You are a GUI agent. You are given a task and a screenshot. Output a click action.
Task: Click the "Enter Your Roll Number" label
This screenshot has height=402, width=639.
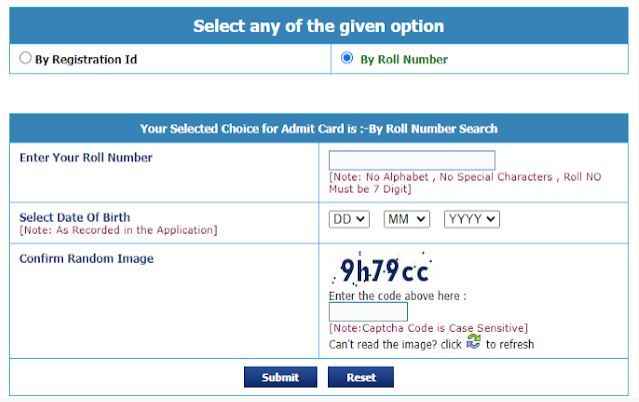click(86, 157)
